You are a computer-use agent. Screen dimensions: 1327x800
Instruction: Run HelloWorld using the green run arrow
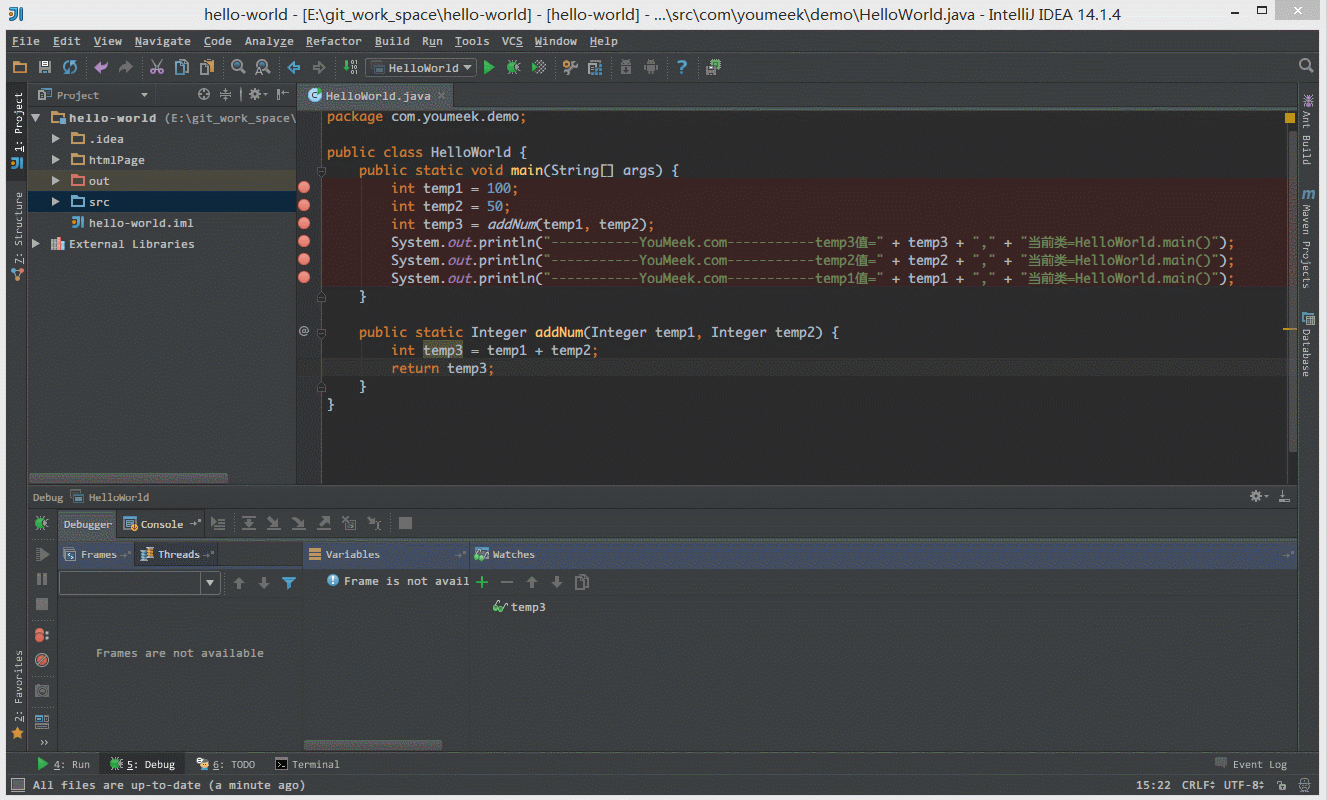pos(488,67)
